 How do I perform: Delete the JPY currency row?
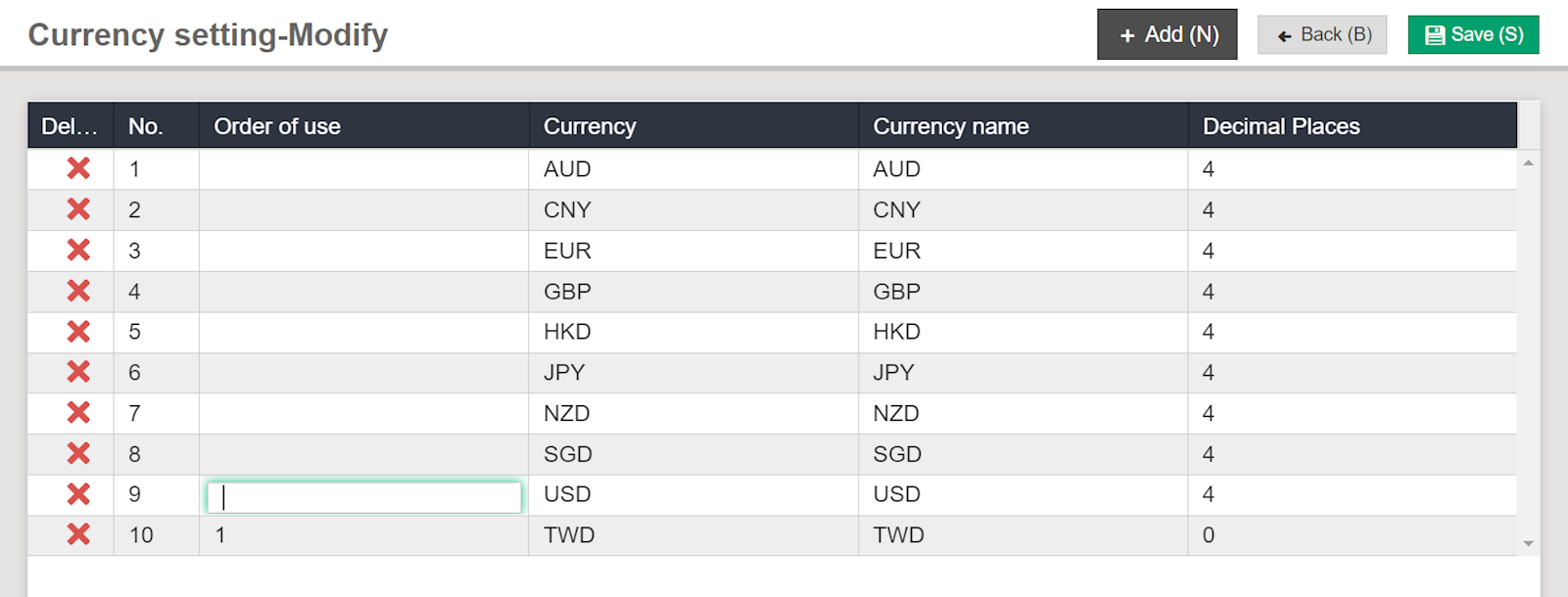(x=78, y=372)
